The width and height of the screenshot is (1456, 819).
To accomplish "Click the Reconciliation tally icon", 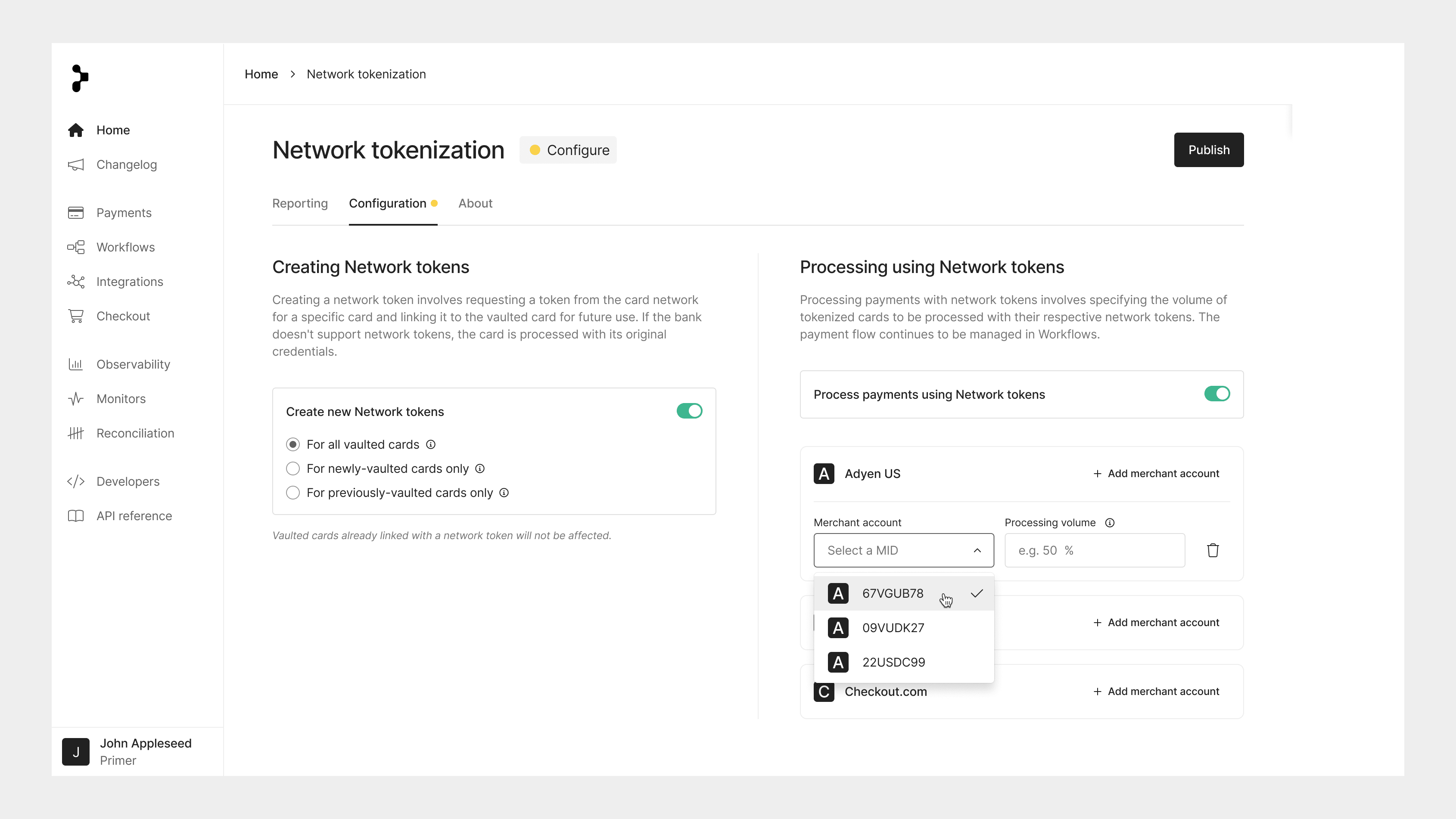I will (76, 433).
